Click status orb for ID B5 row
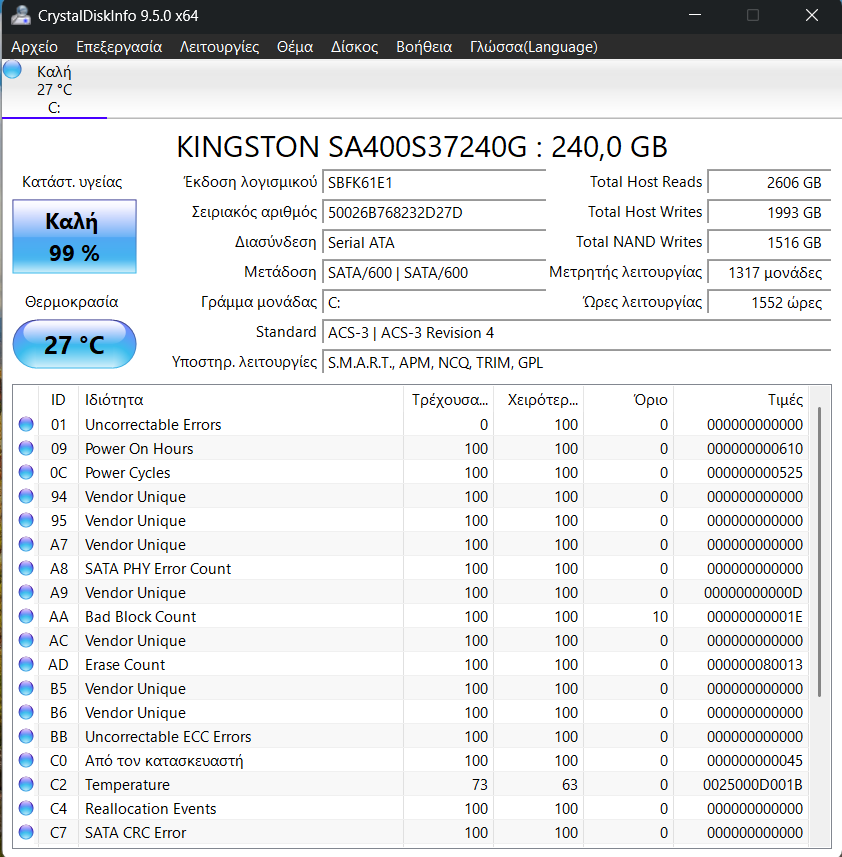Screen dimensions: 842x857 point(26,688)
